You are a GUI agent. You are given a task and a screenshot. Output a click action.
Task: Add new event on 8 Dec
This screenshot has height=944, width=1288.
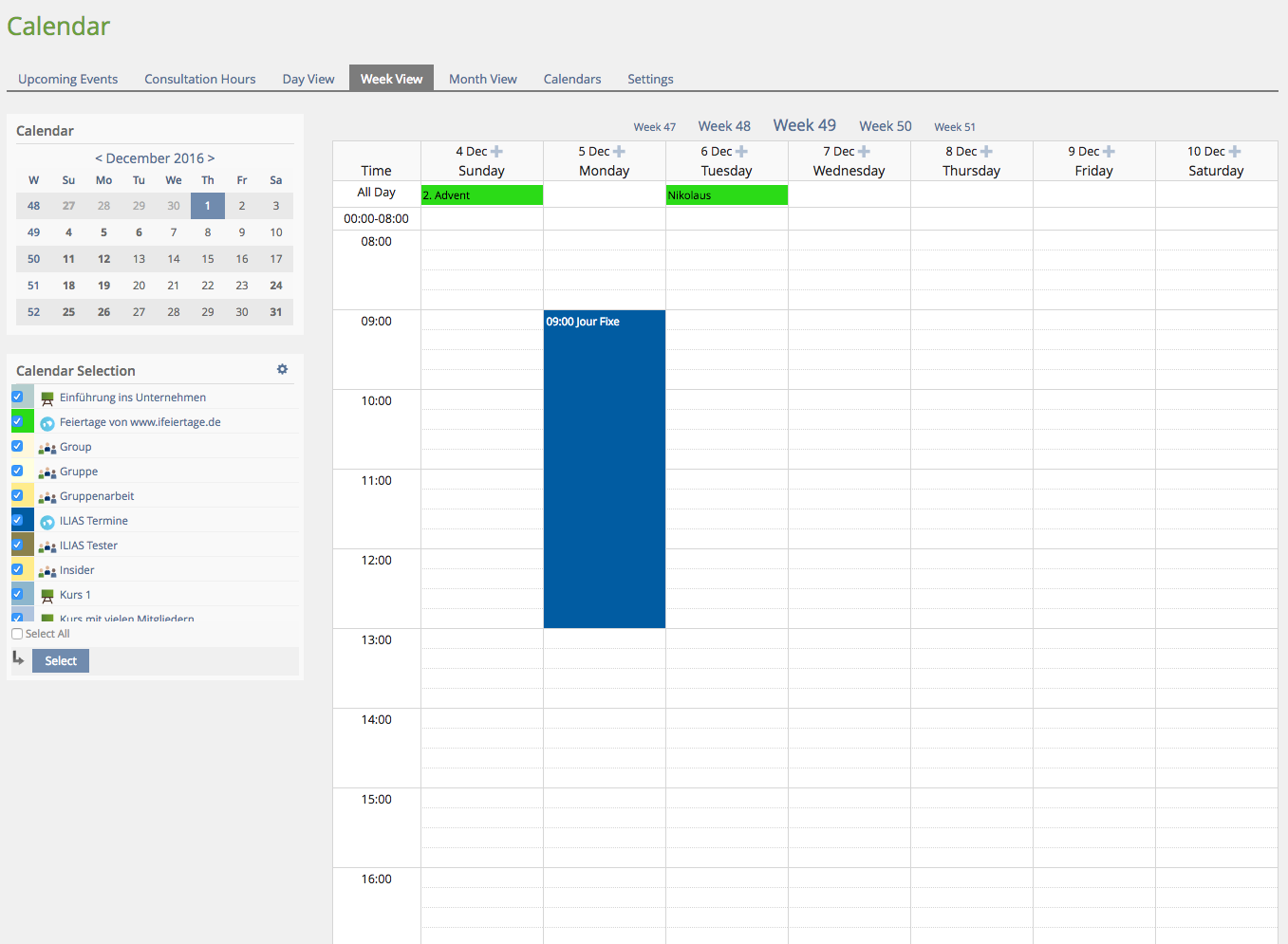(x=986, y=152)
